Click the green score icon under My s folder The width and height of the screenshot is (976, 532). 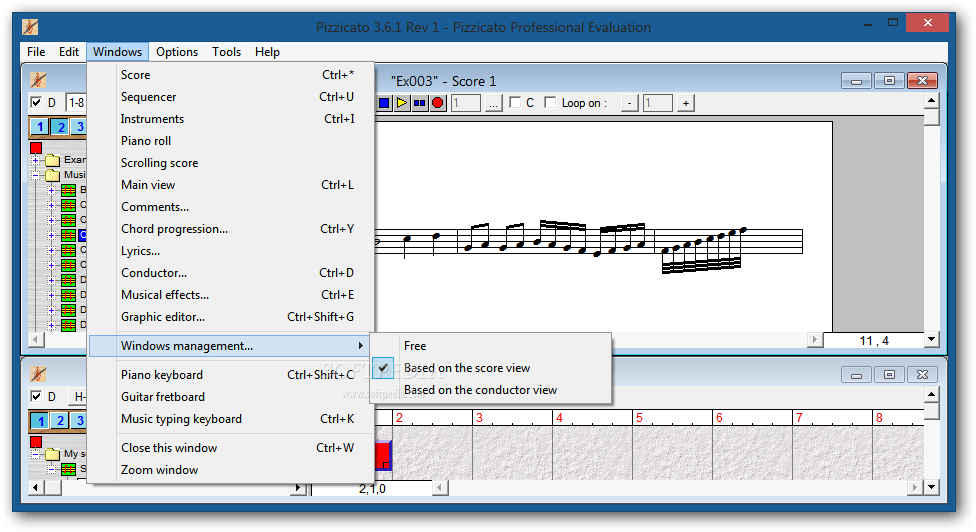[68, 469]
